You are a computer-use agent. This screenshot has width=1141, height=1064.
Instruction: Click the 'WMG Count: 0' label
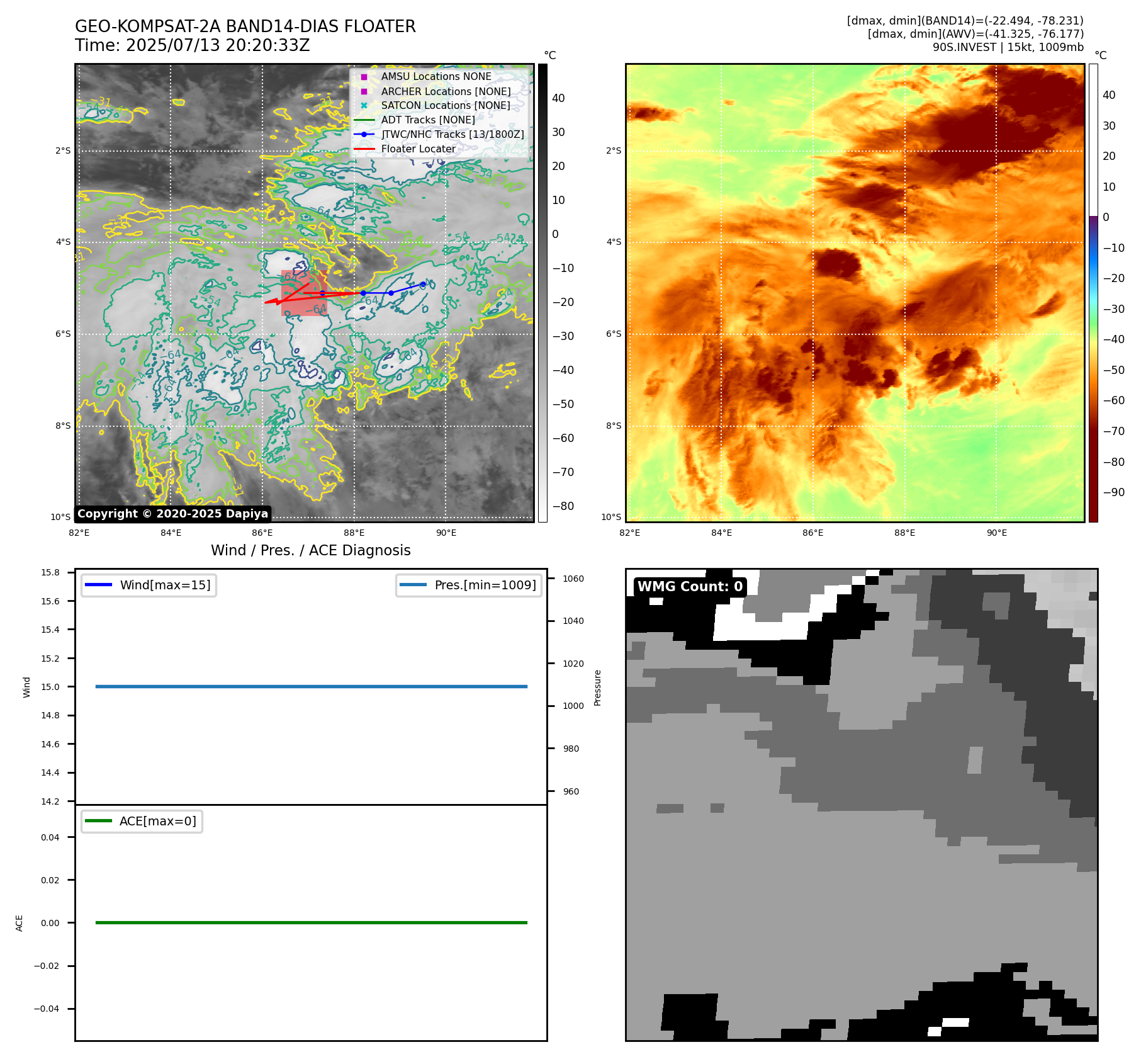[690, 587]
